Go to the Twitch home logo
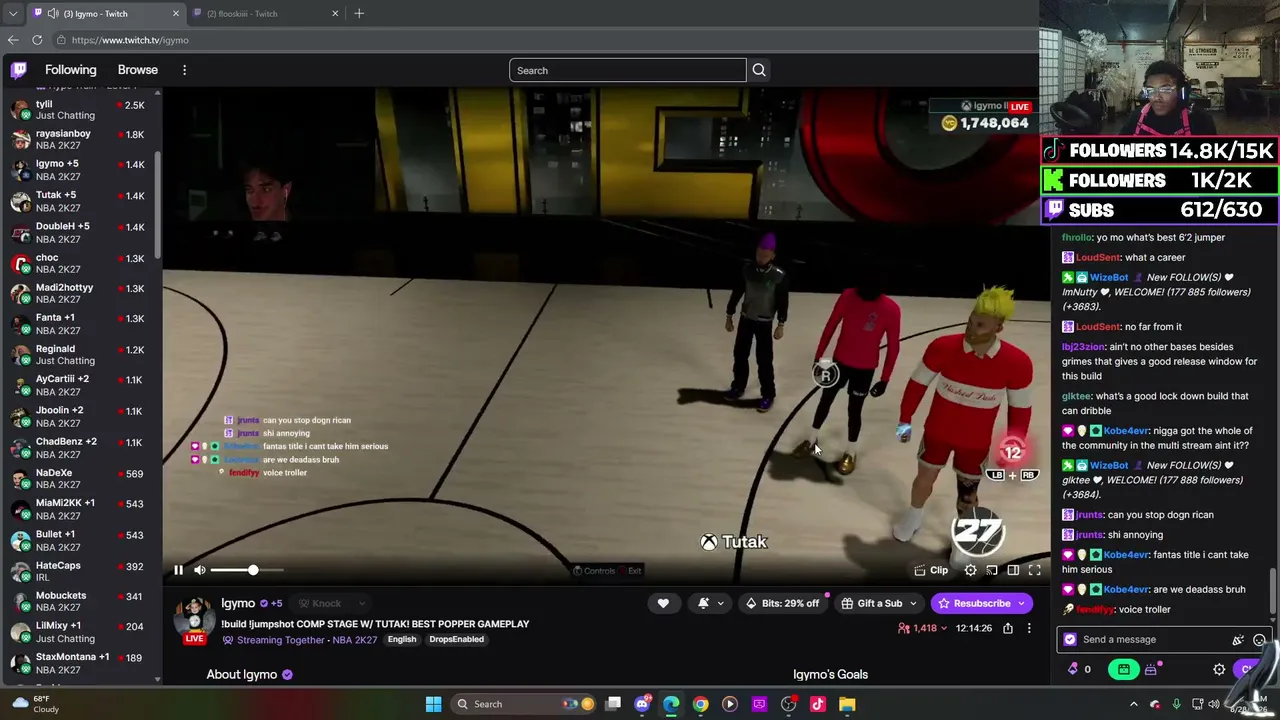Image resolution: width=1280 pixels, height=720 pixels. (x=19, y=70)
